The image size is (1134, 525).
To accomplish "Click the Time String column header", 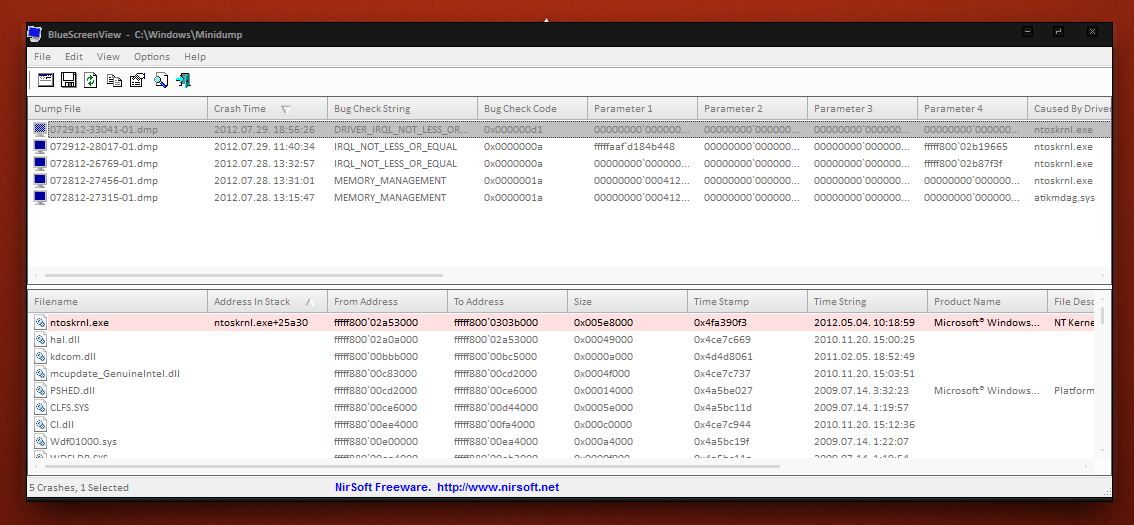I will [868, 302].
